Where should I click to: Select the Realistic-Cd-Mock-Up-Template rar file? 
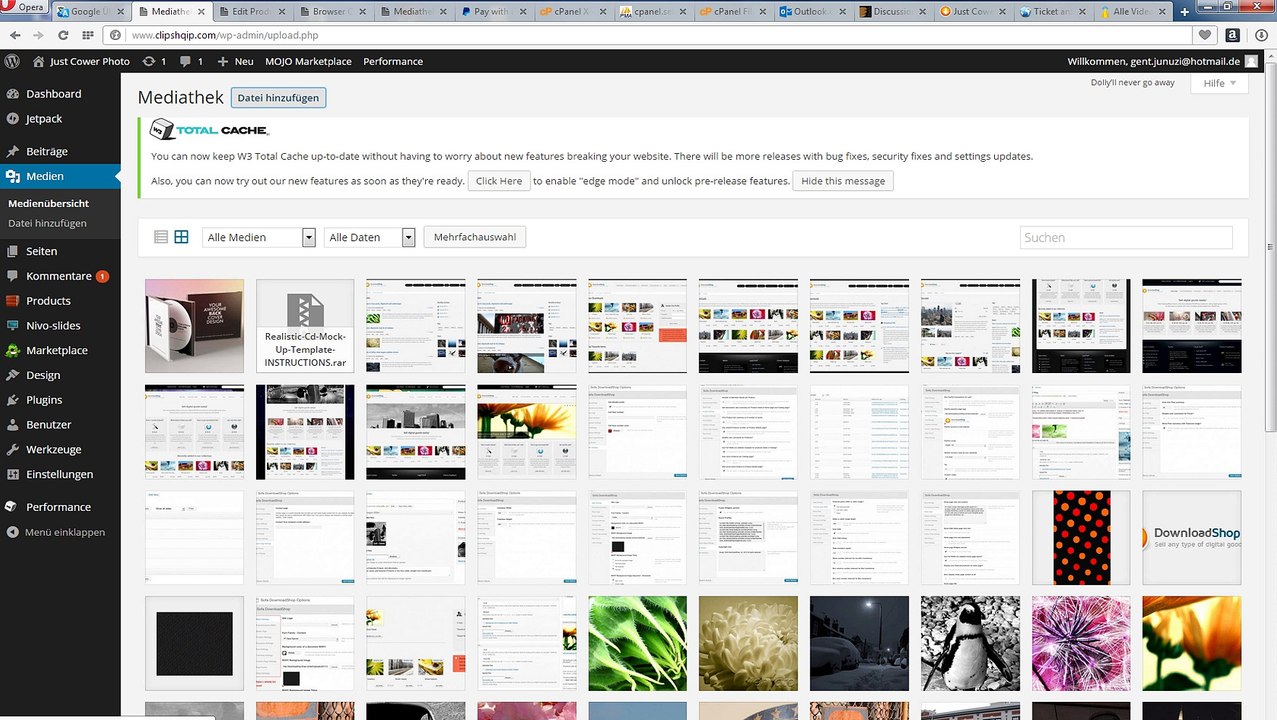[x=305, y=326]
